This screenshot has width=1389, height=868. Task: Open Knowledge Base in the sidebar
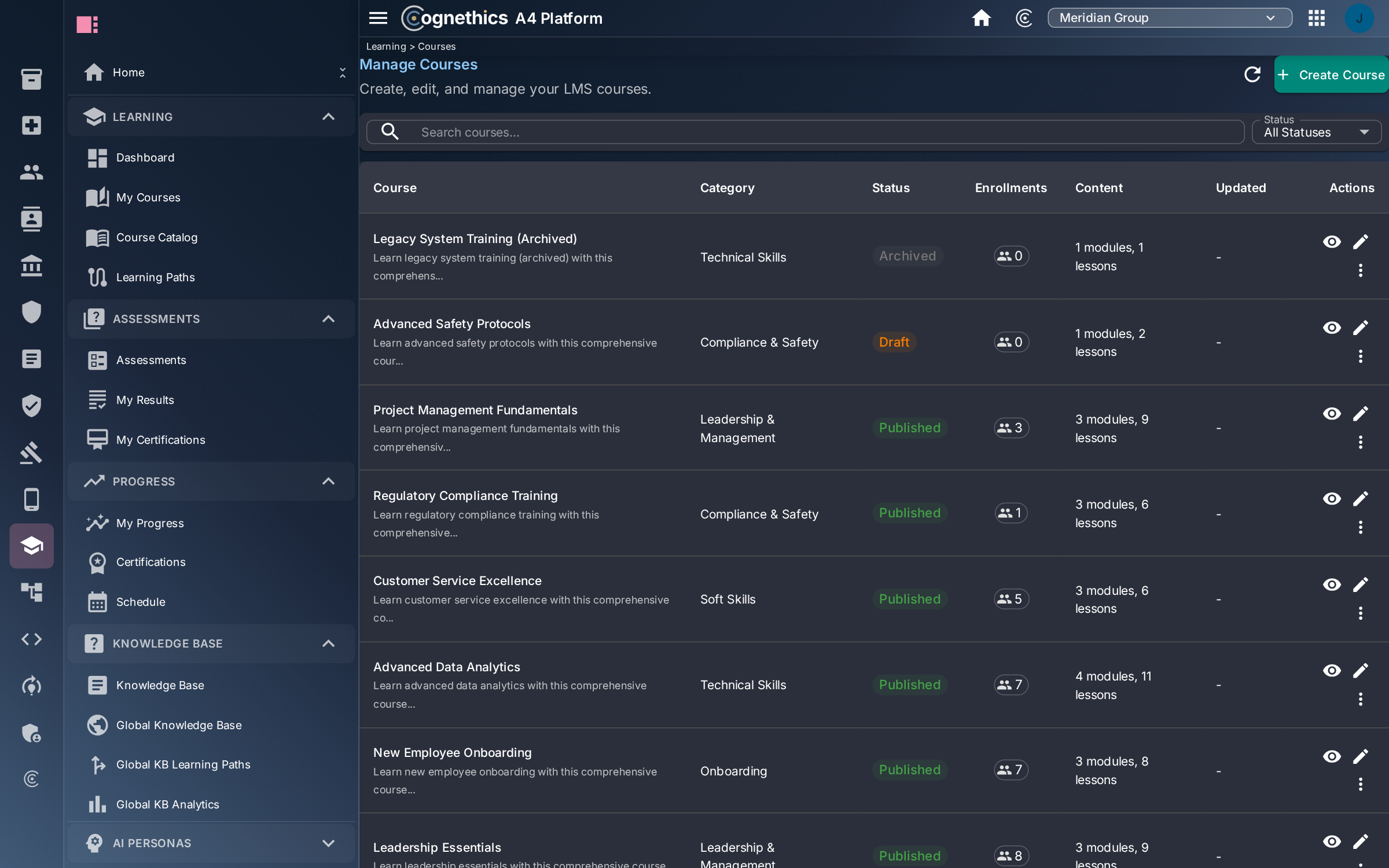(211, 685)
